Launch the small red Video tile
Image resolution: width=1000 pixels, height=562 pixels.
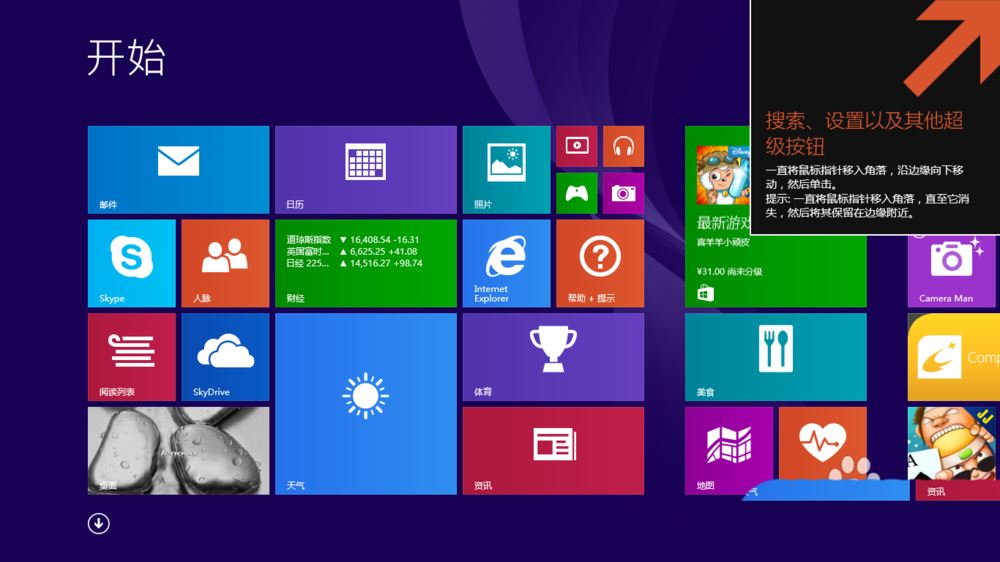[577, 146]
